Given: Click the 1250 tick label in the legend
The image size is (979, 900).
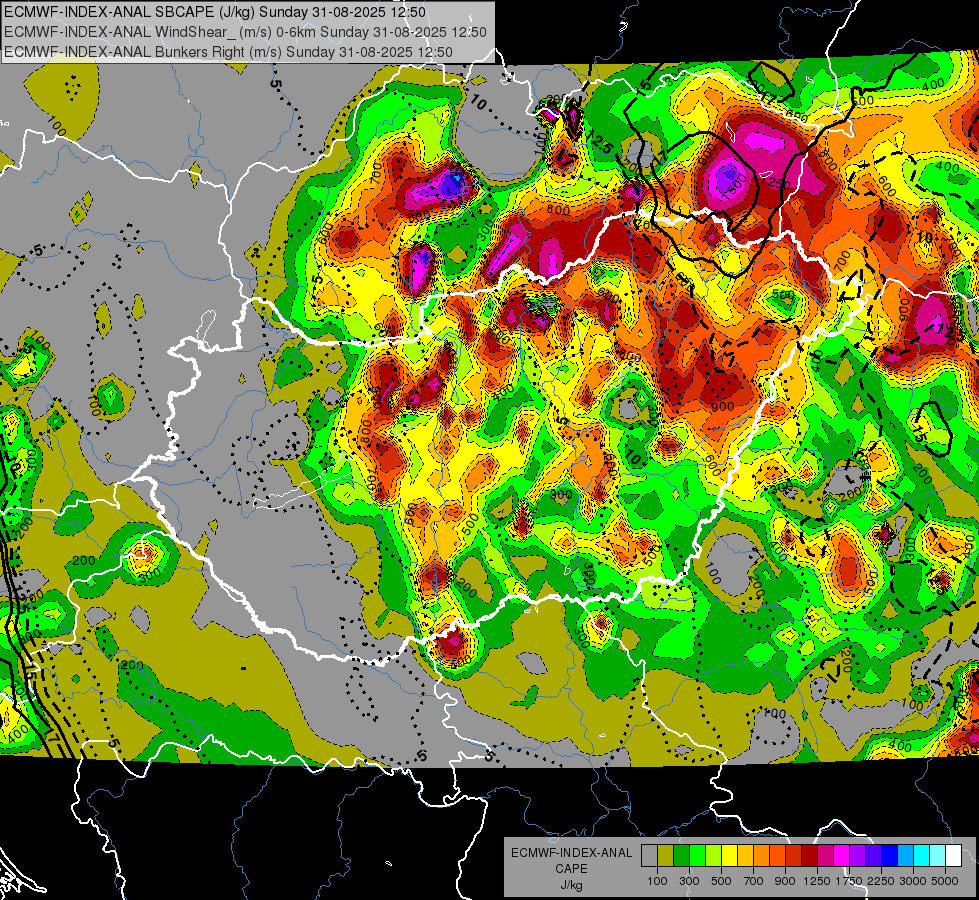Looking at the screenshot, I should pos(817,881).
